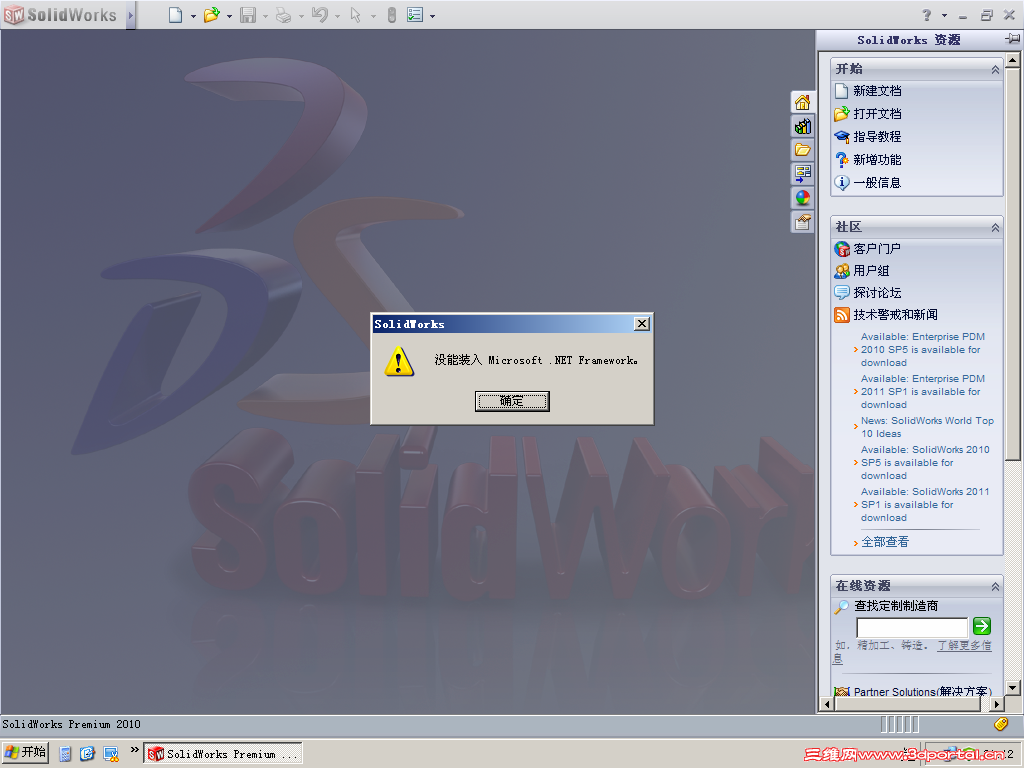Open the Custom Properties task pane icon

coord(803,222)
